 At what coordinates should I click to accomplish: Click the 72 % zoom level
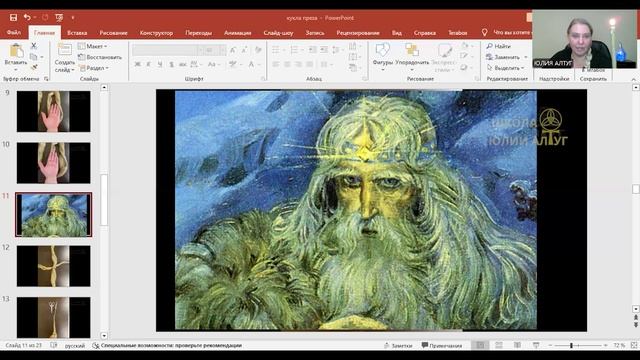[619, 345]
